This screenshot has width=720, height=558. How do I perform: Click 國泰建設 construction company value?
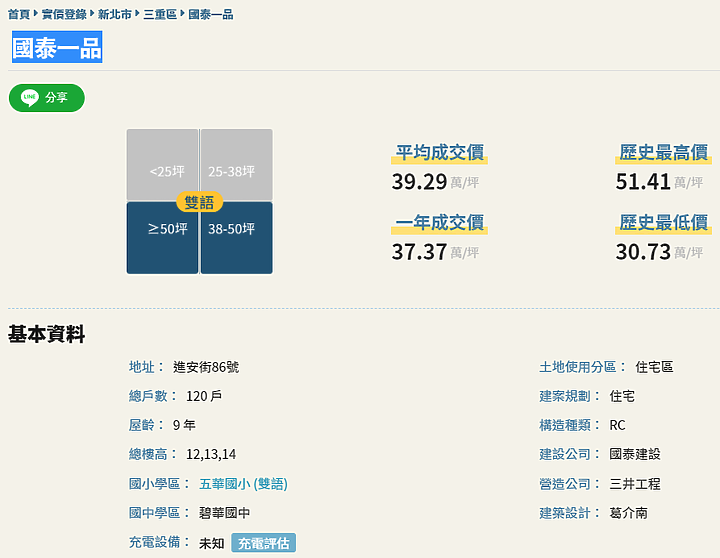point(635,454)
